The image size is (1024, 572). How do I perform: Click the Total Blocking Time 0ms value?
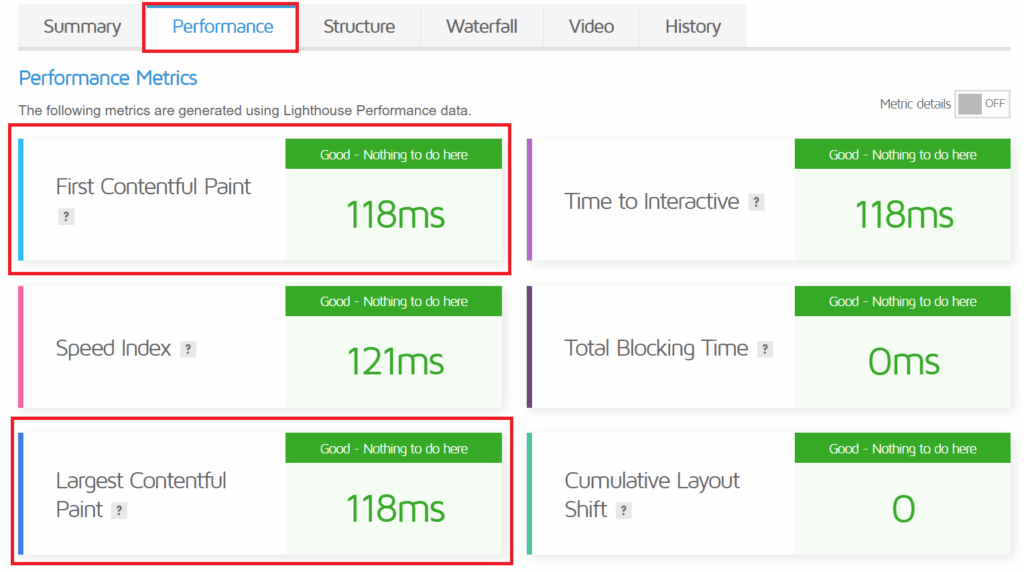click(x=903, y=362)
